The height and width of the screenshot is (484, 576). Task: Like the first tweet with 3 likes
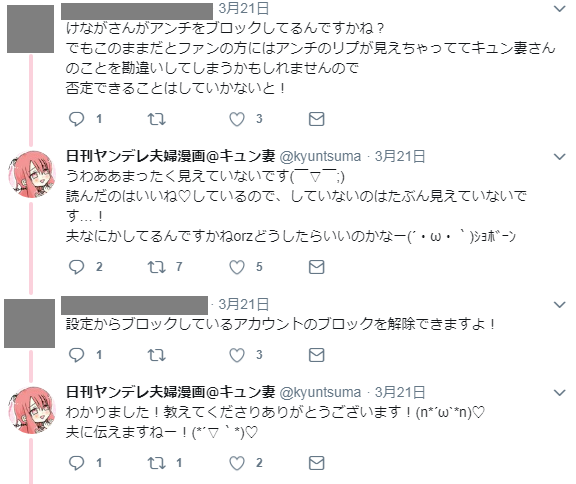[237, 119]
